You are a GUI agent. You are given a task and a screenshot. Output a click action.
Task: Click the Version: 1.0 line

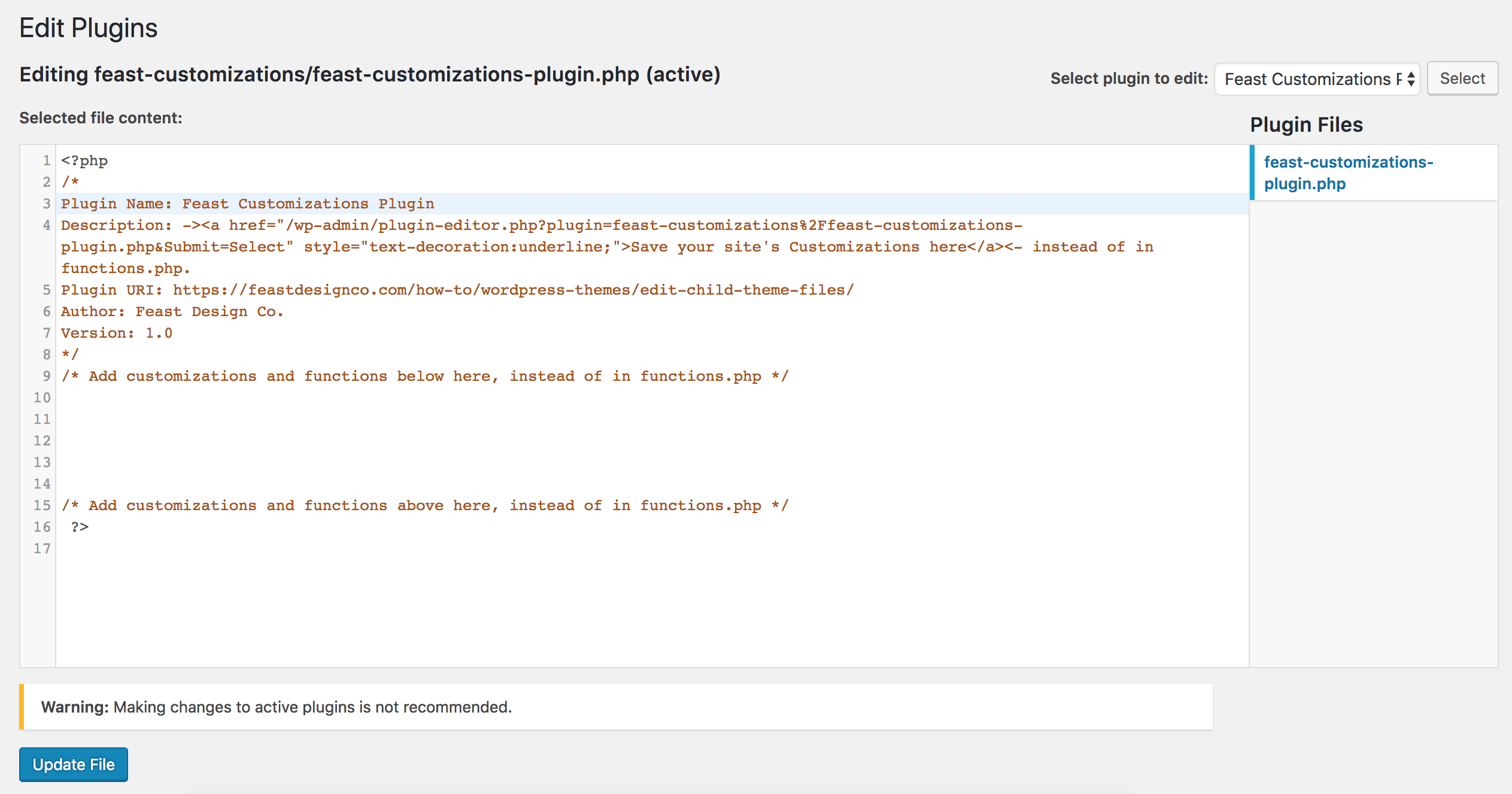click(x=117, y=333)
